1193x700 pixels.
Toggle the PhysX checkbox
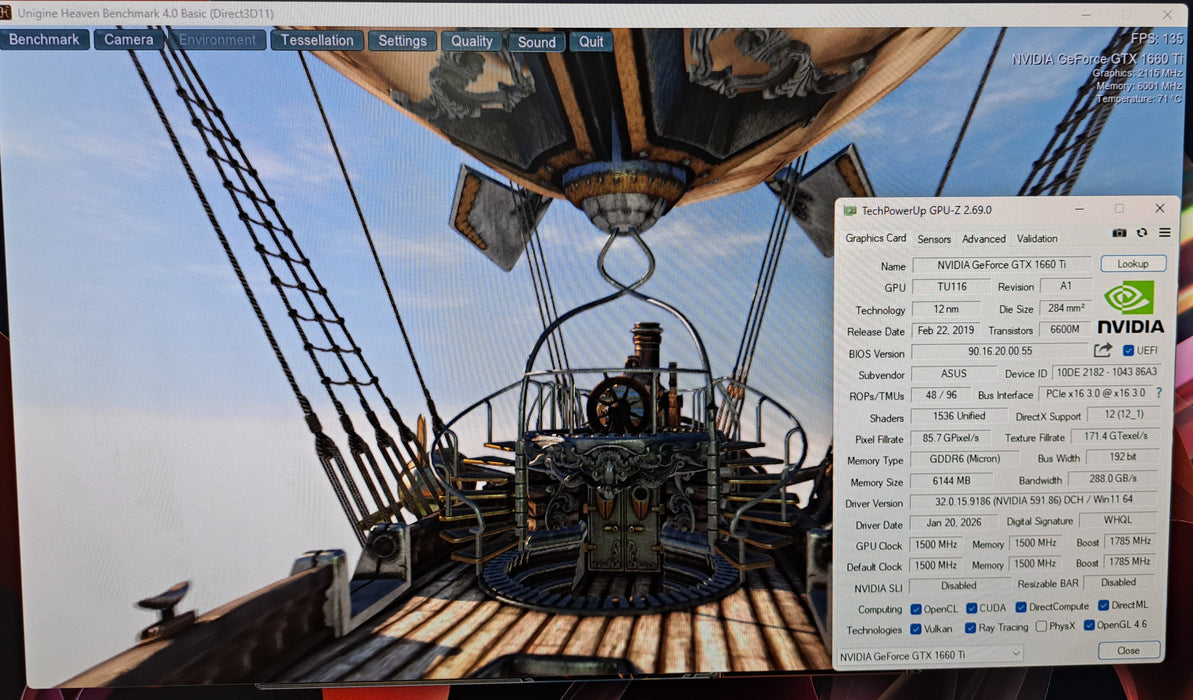click(1042, 627)
